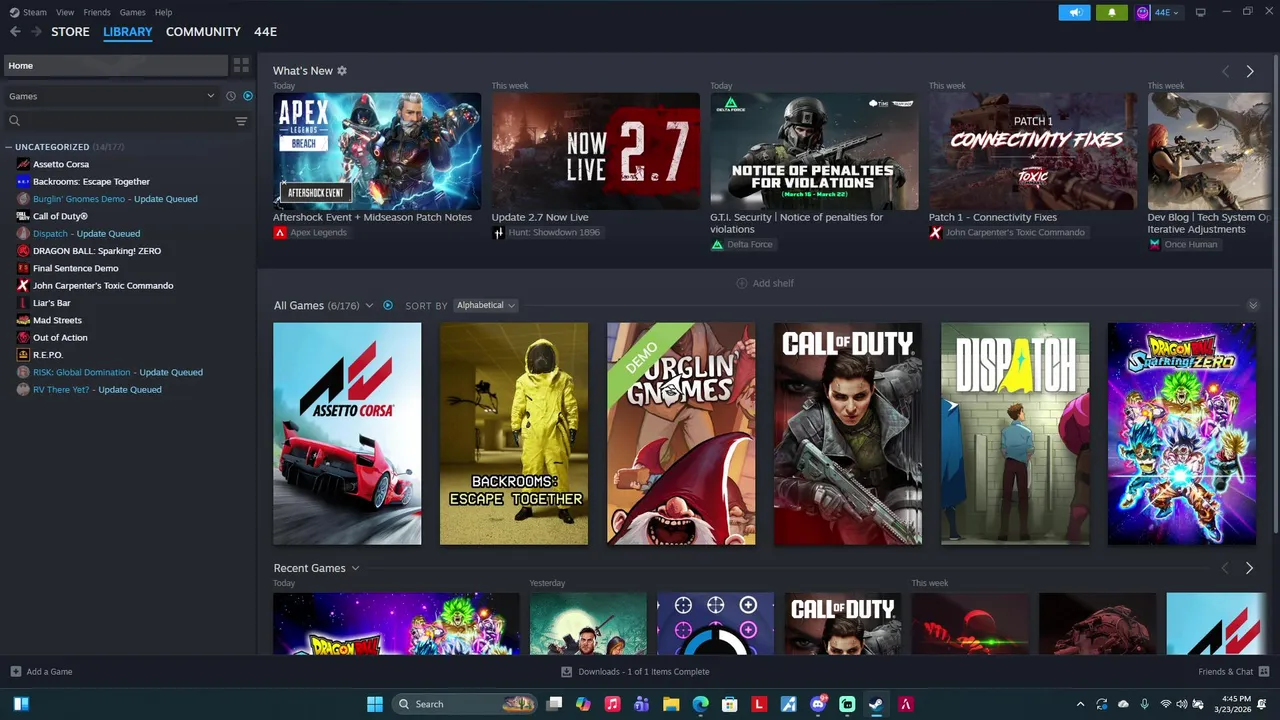The image size is (1280, 720).
Task: Expand the All Games shelf title dropdown
Action: (369, 305)
